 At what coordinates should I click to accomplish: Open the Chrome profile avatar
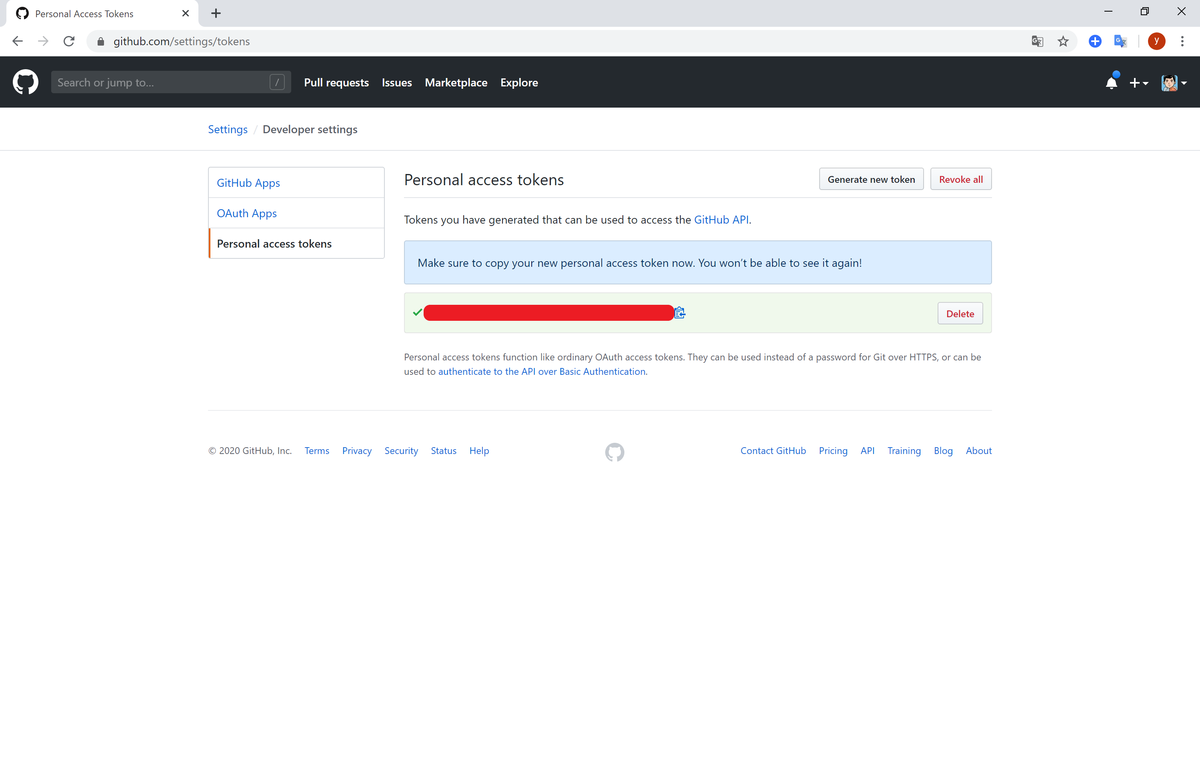(1157, 41)
